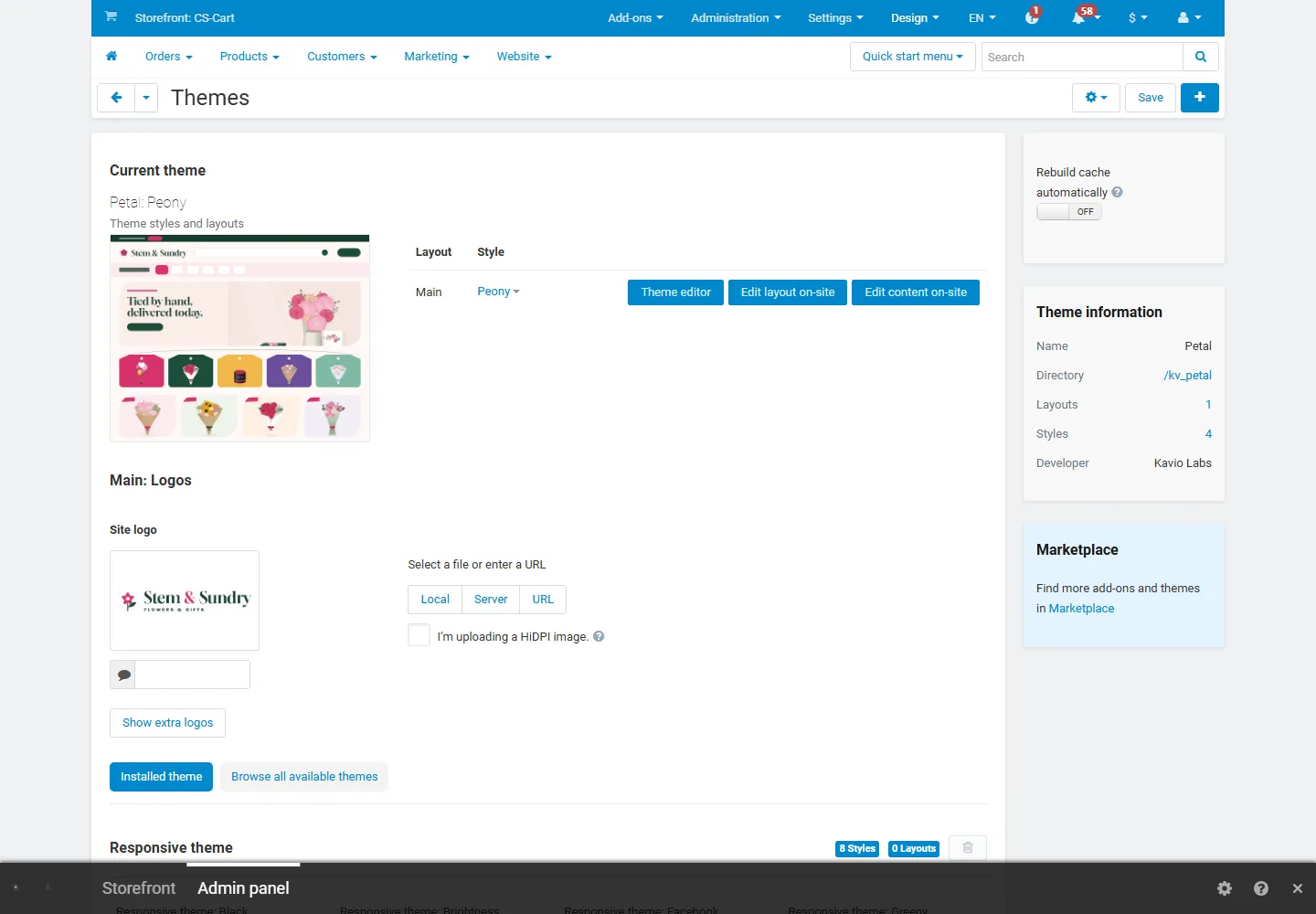Click the Petal theme preview thumbnail
Viewport: 1316px width, 914px height.
239,338
